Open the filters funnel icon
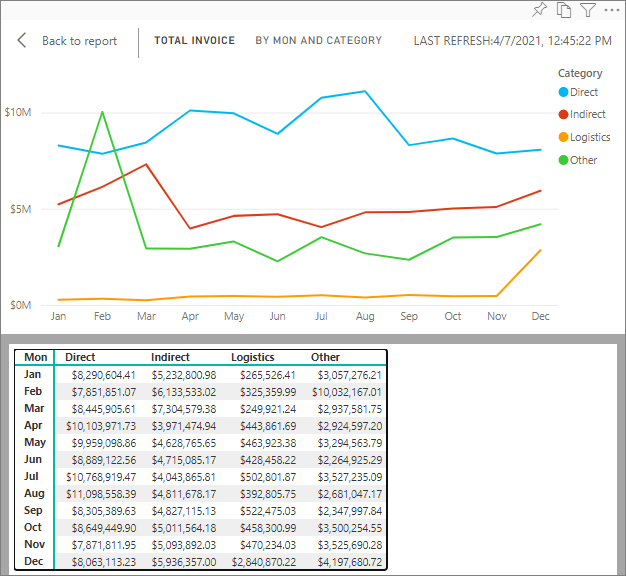626x576 pixels. click(x=588, y=10)
